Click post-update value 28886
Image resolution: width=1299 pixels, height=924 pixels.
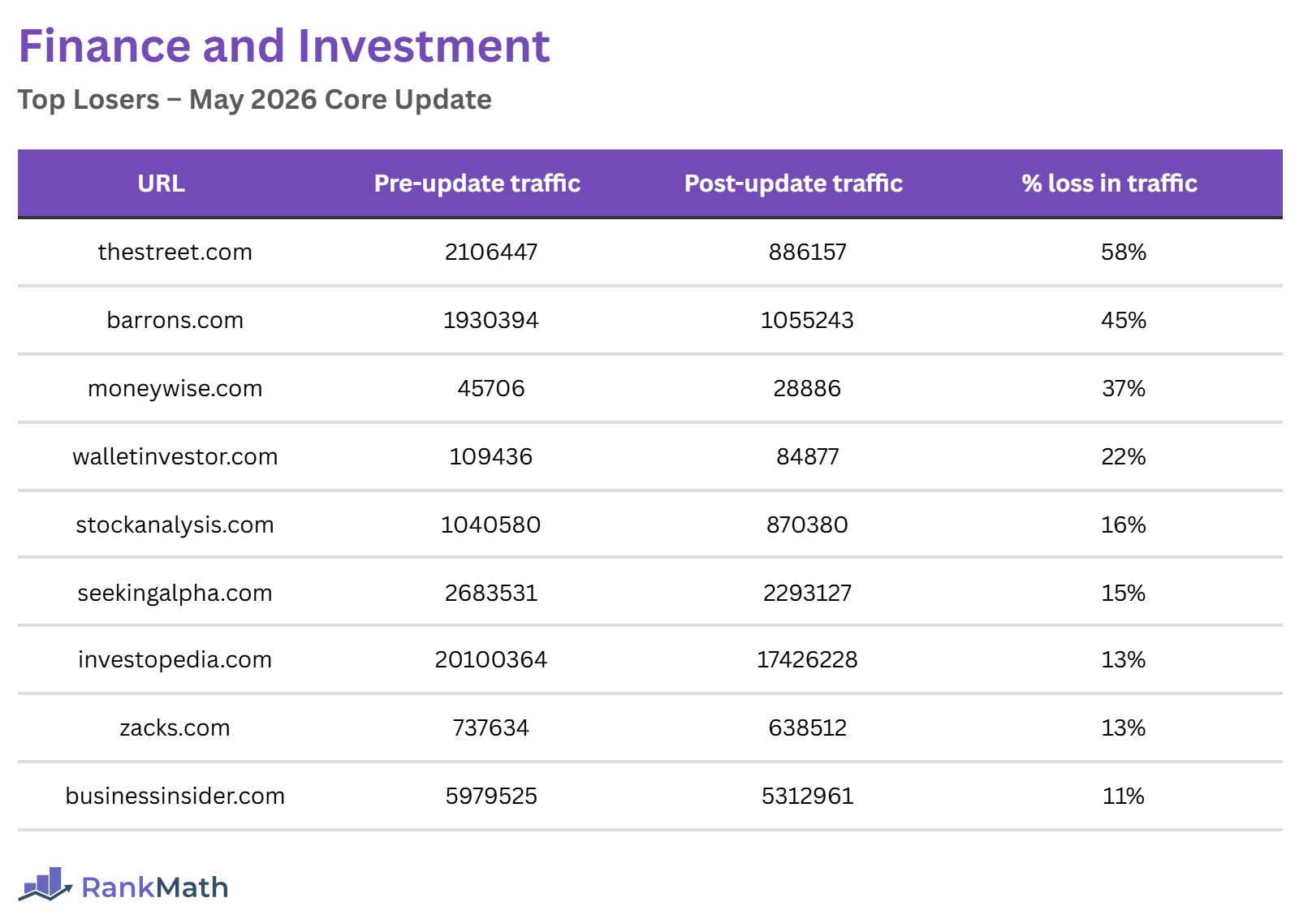point(808,388)
